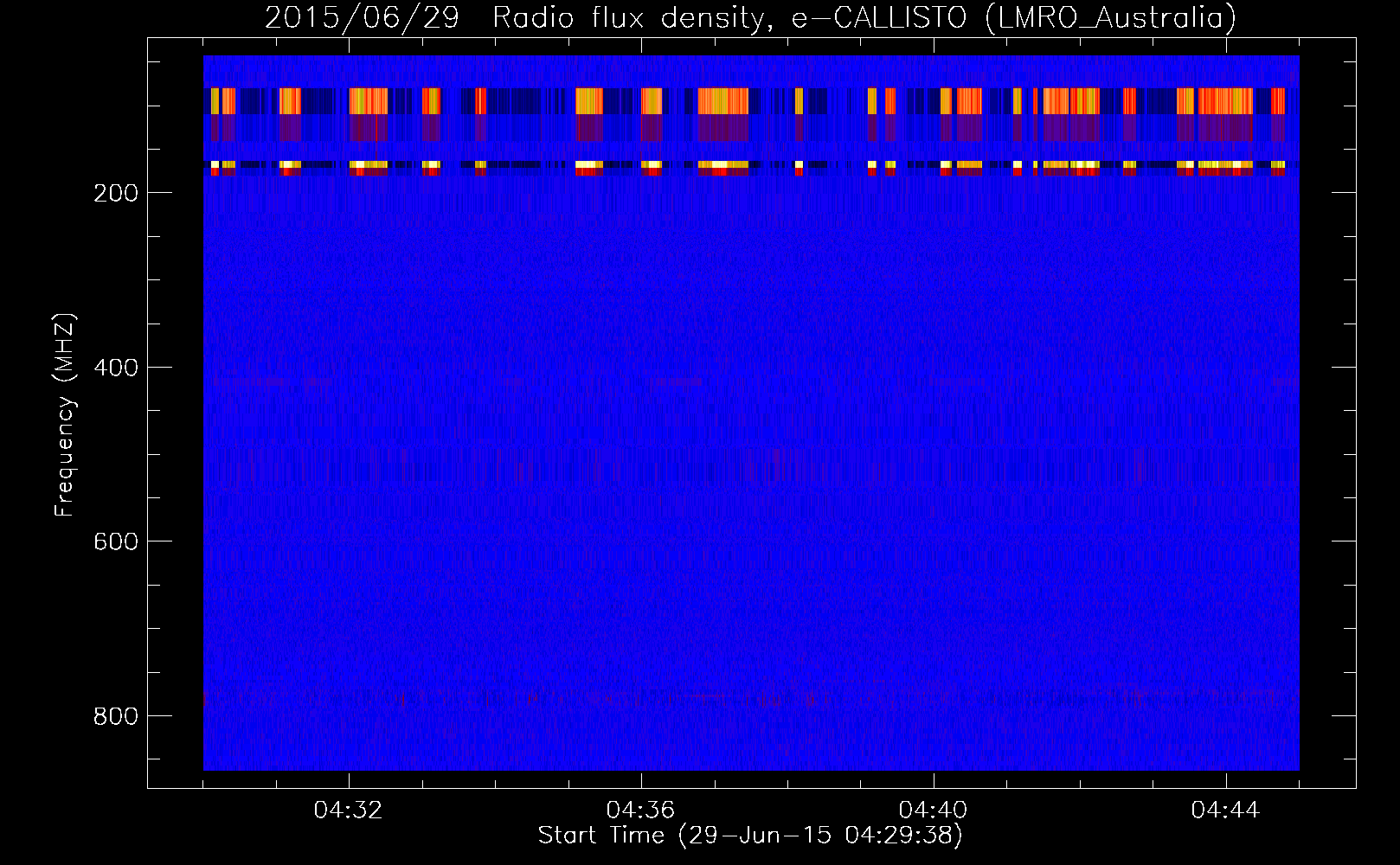Click the 04:40 time tick label
The image size is (1400, 865).
pos(934,811)
